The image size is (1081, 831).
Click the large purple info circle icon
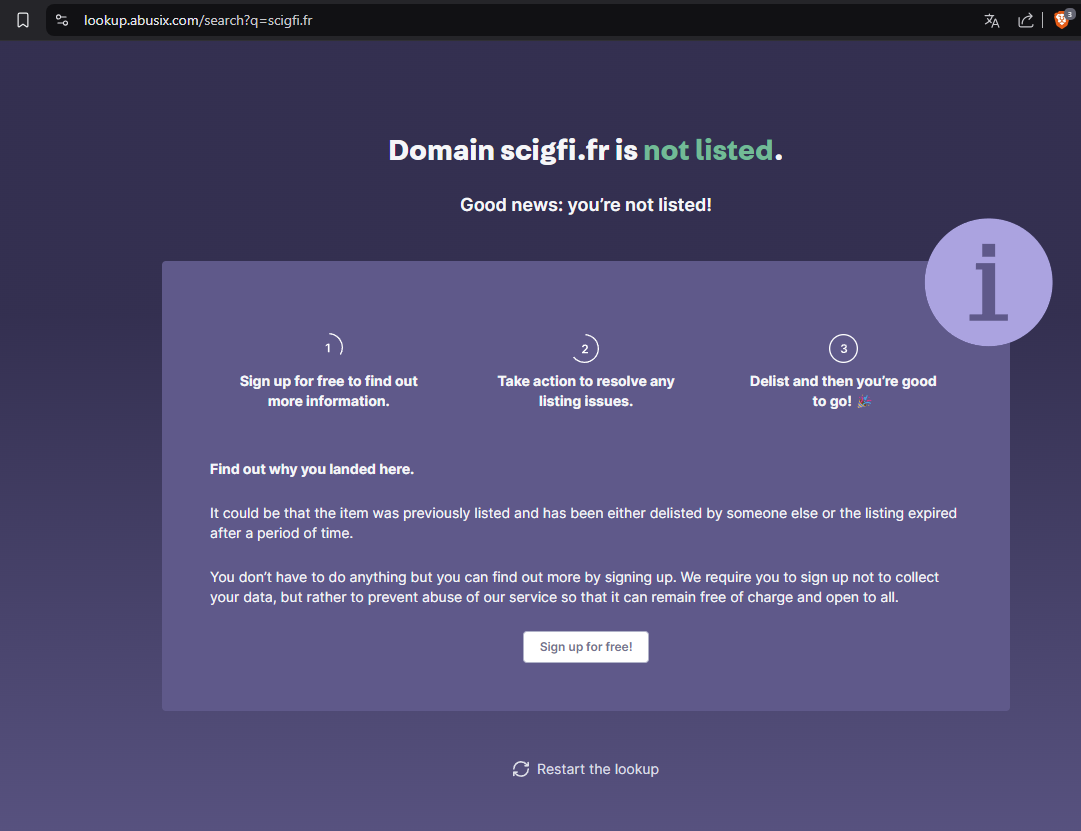(x=988, y=282)
